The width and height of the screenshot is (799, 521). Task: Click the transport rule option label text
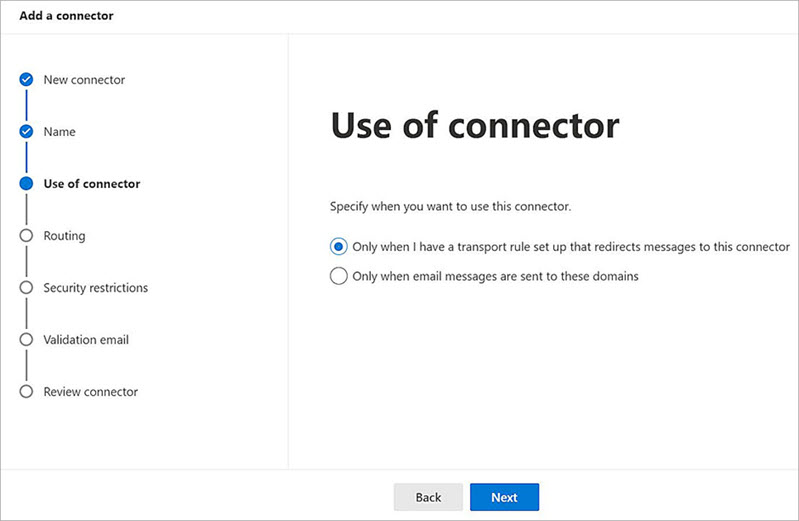571,247
